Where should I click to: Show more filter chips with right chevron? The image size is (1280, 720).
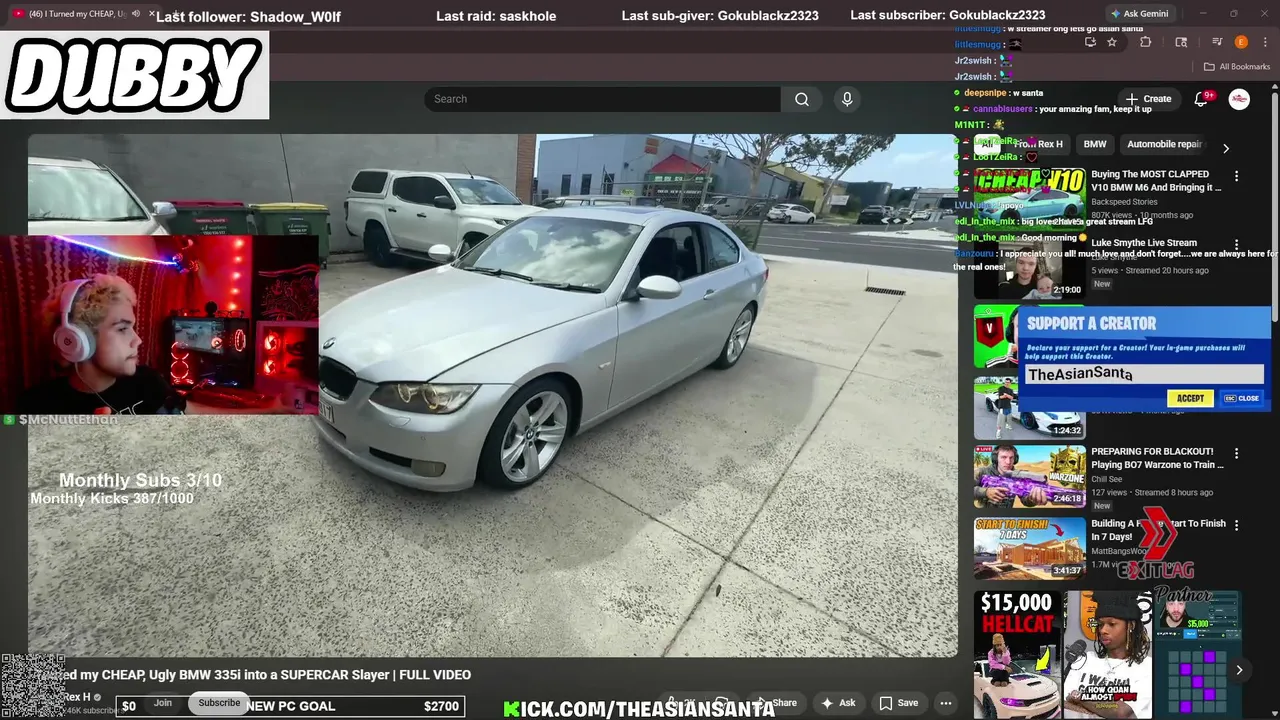tap(1226, 148)
